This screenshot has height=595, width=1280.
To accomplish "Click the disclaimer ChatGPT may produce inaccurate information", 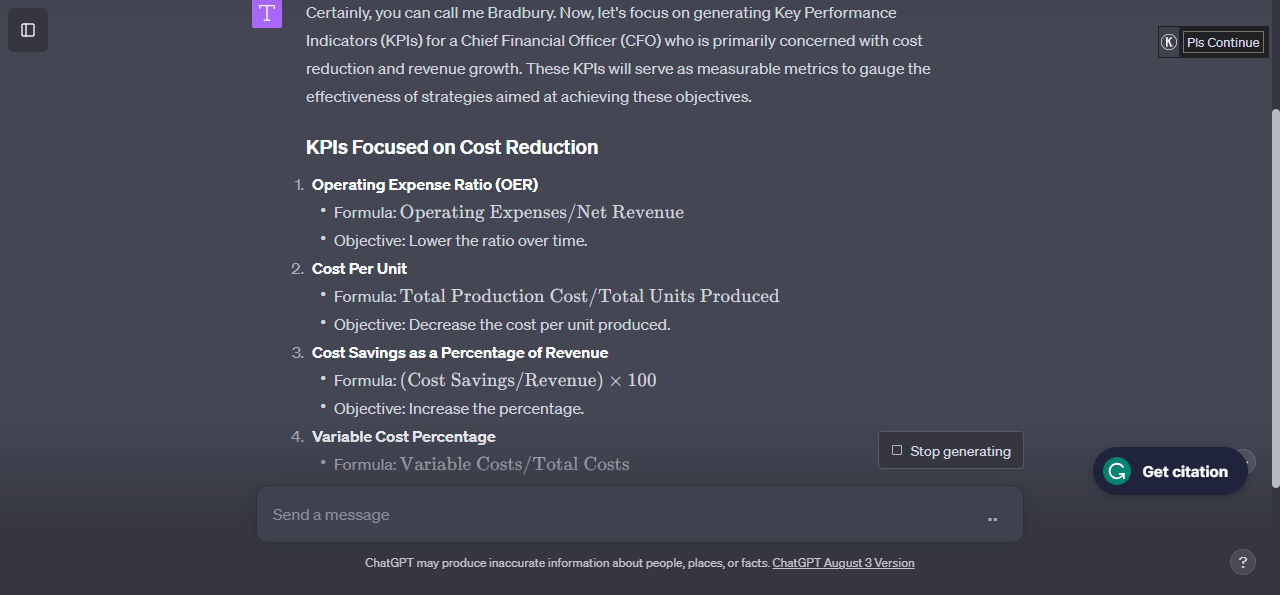I will pos(567,563).
